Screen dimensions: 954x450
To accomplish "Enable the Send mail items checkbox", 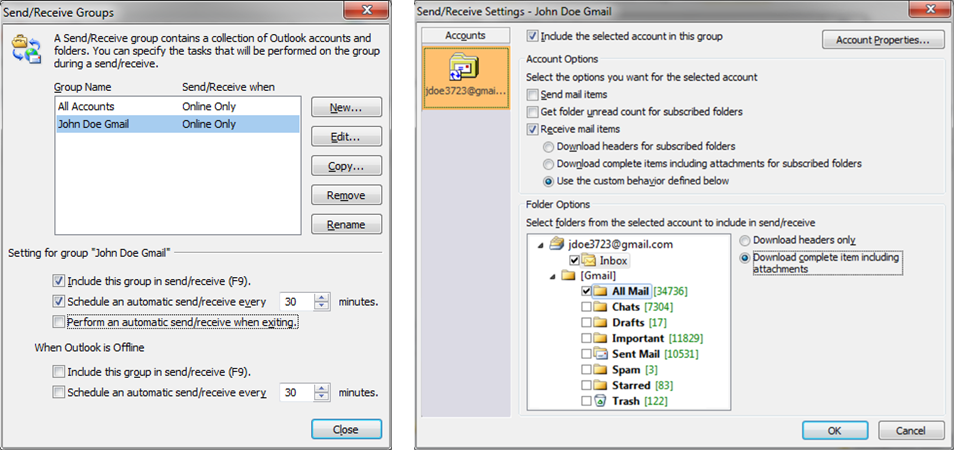I will (533, 94).
